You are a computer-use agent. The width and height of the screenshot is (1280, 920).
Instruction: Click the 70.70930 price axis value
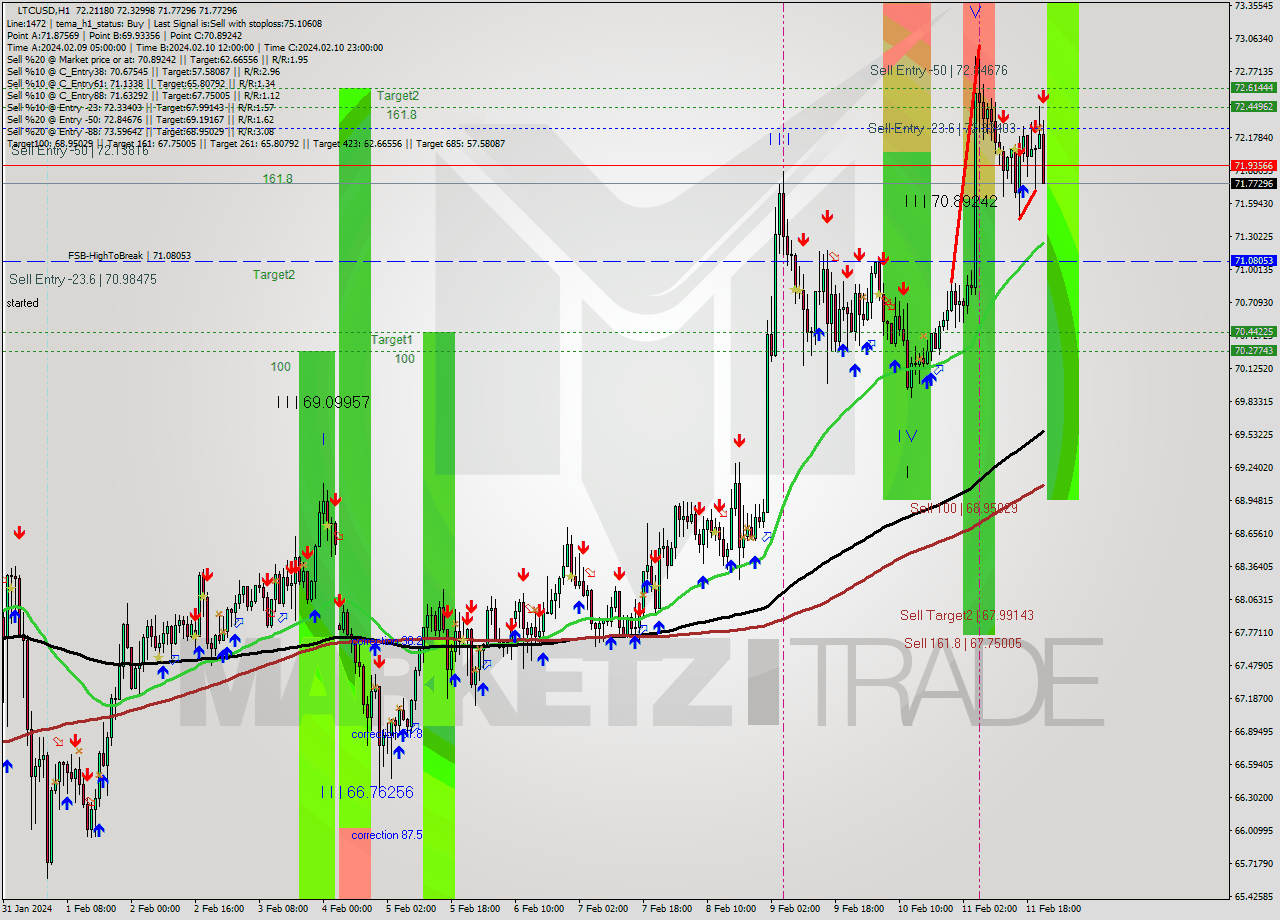[x=1253, y=303]
